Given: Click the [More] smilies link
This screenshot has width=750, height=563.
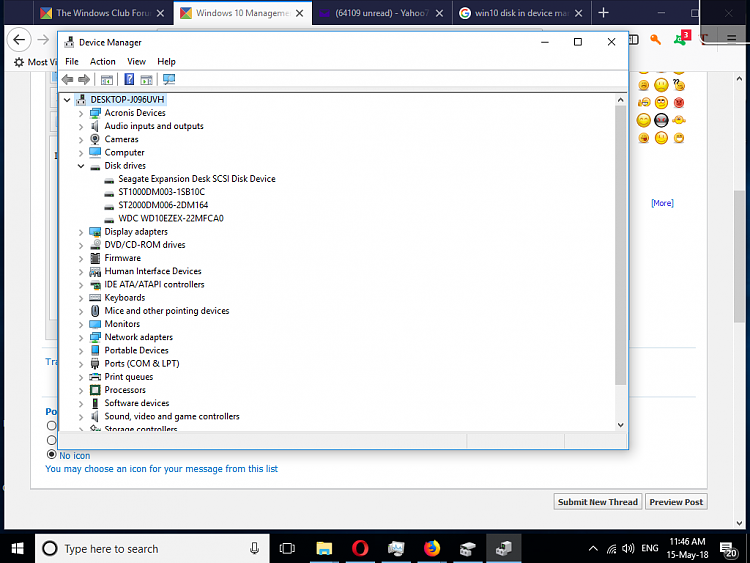Looking at the screenshot, I should (x=662, y=203).
